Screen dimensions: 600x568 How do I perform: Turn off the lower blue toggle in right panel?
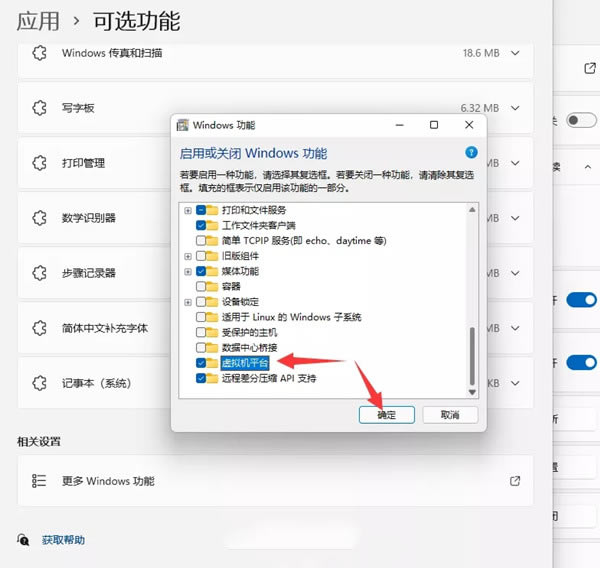(581, 362)
